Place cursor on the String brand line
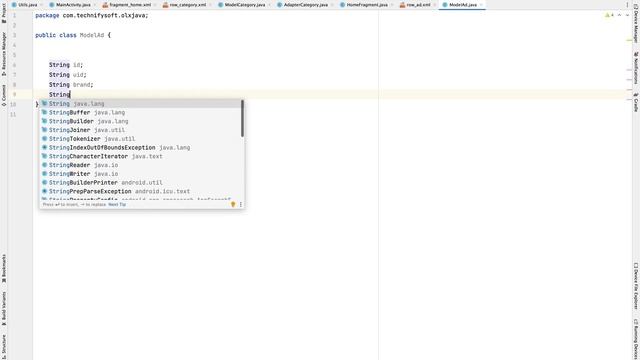The width and height of the screenshot is (640, 360). click(71, 84)
